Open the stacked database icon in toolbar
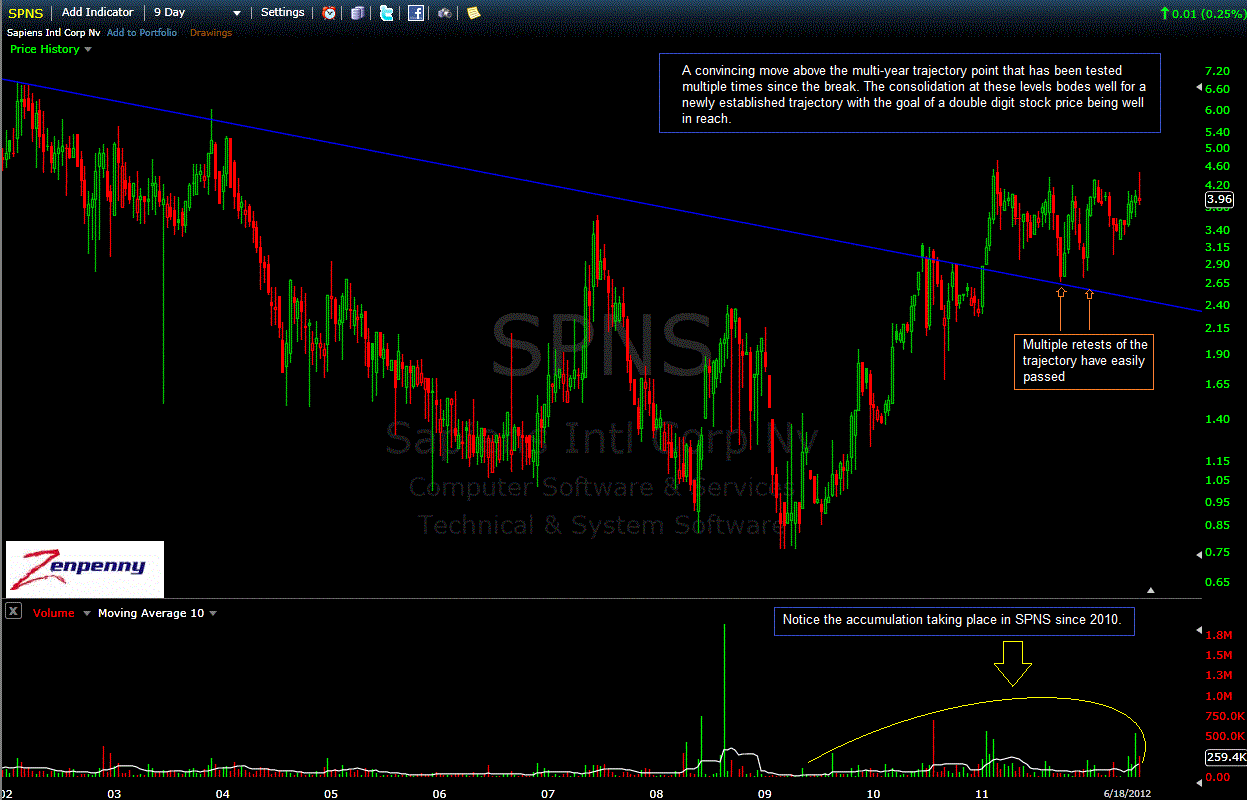Image resolution: width=1247 pixels, height=800 pixels. coord(358,13)
